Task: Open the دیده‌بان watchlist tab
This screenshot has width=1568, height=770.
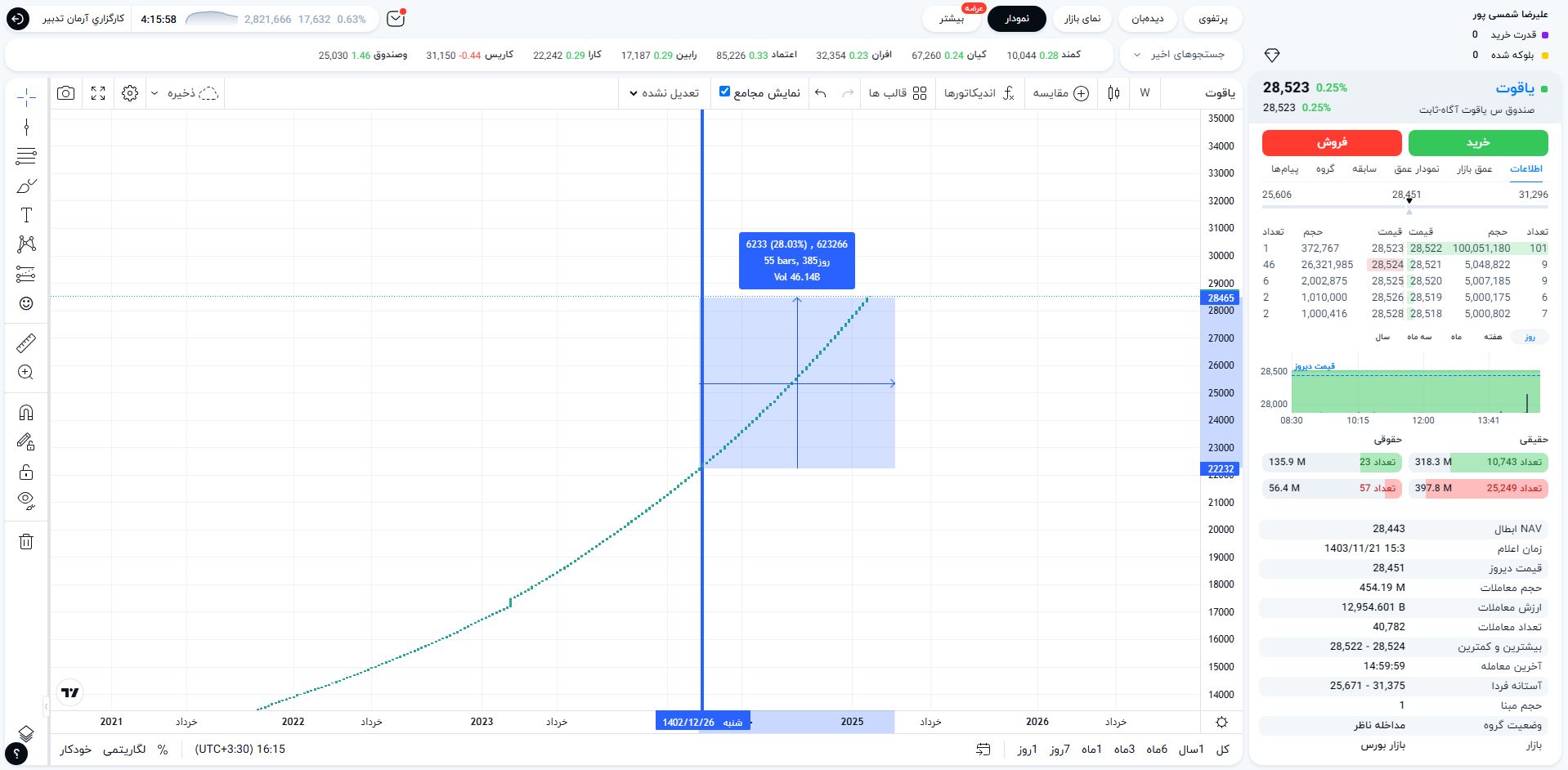Action: click(x=1148, y=18)
